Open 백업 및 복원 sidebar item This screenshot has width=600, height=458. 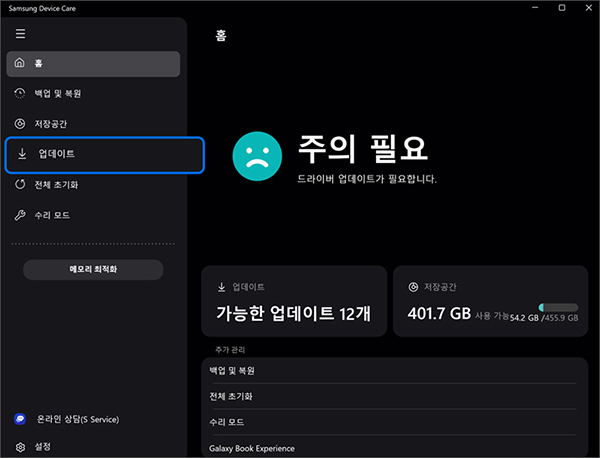(x=93, y=93)
